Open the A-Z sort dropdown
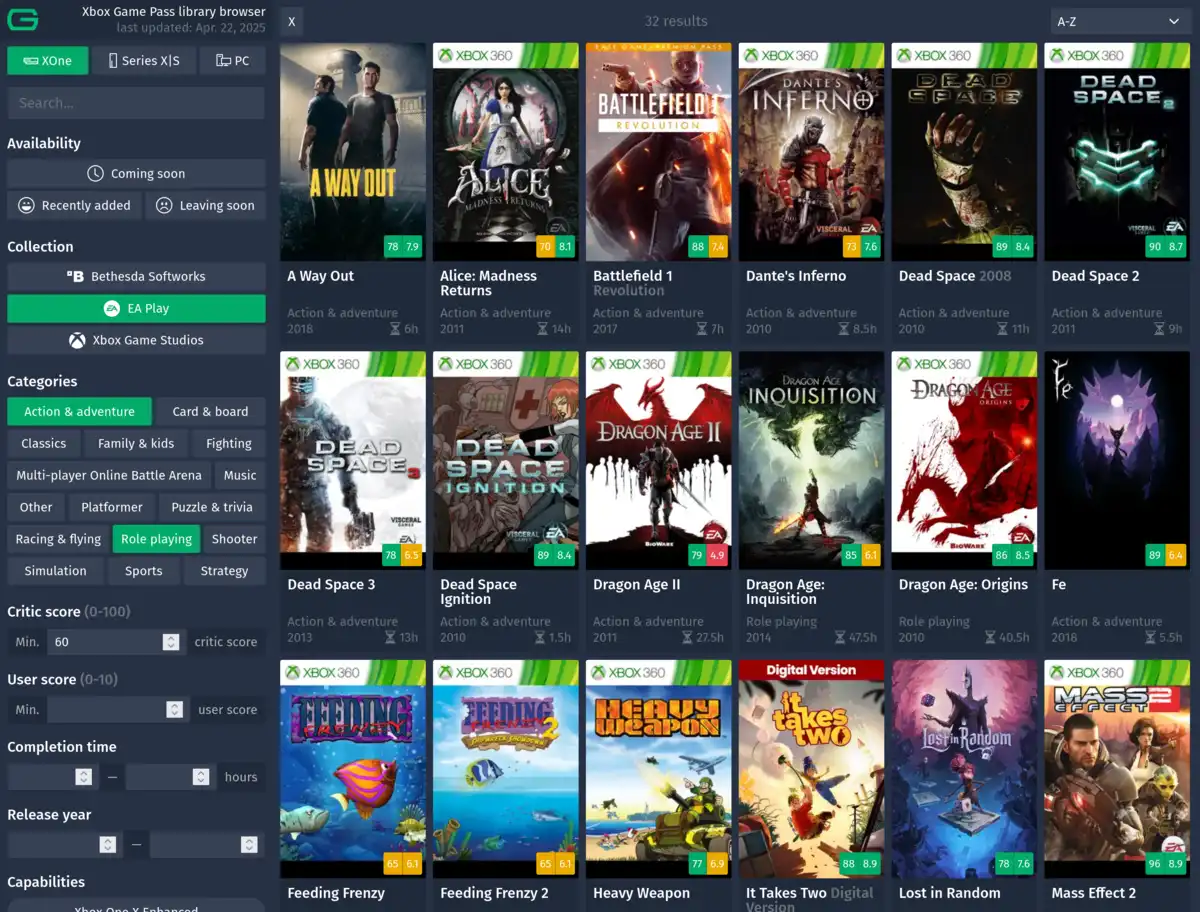1200x912 pixels. click(x=1120, y=21)
